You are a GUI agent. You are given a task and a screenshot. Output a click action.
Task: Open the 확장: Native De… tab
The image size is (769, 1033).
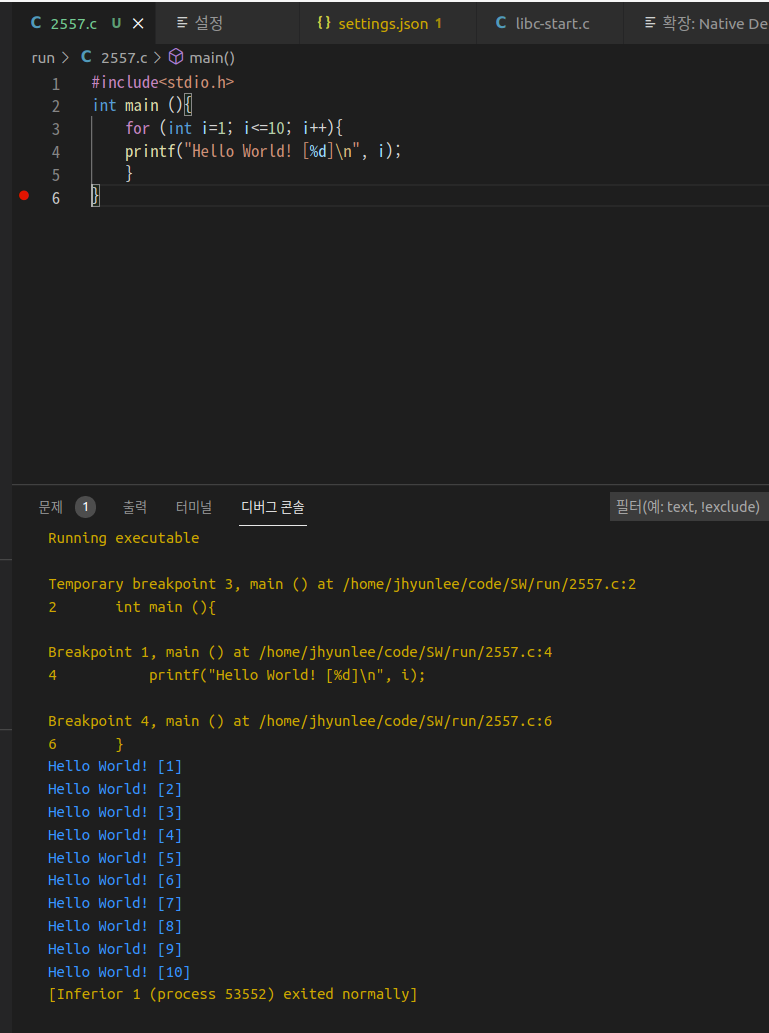[x=697, y=24]
